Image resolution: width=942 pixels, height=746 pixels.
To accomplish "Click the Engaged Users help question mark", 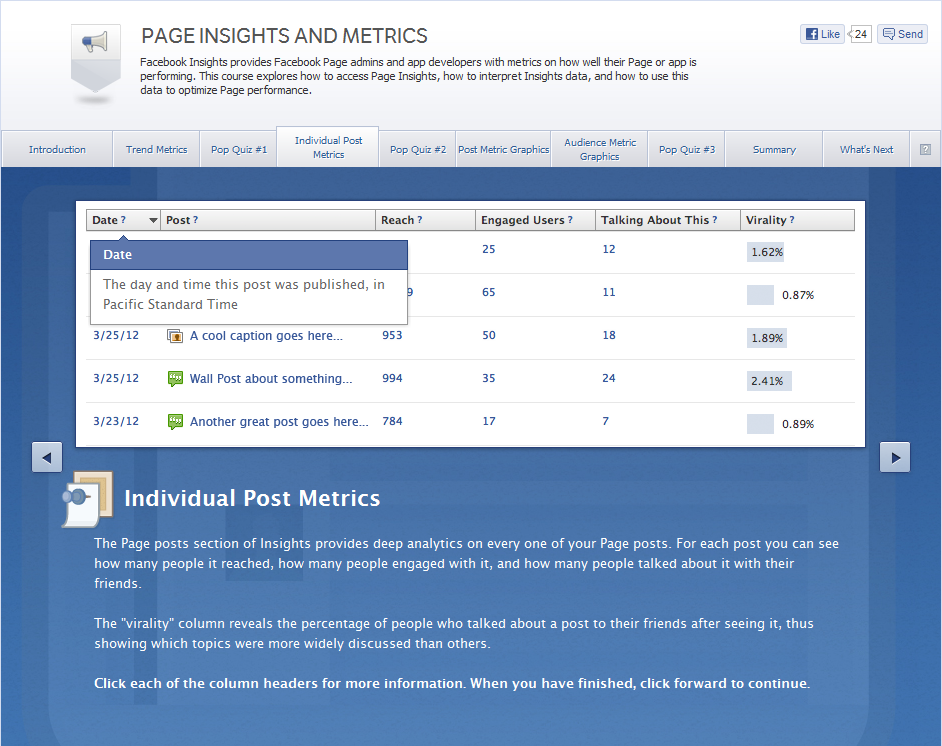I will coord(570,220).
